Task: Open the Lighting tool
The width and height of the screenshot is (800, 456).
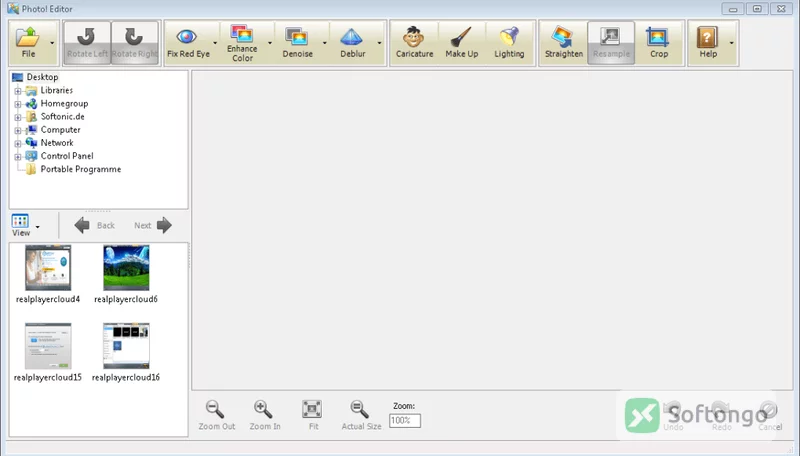Action: 509,43
